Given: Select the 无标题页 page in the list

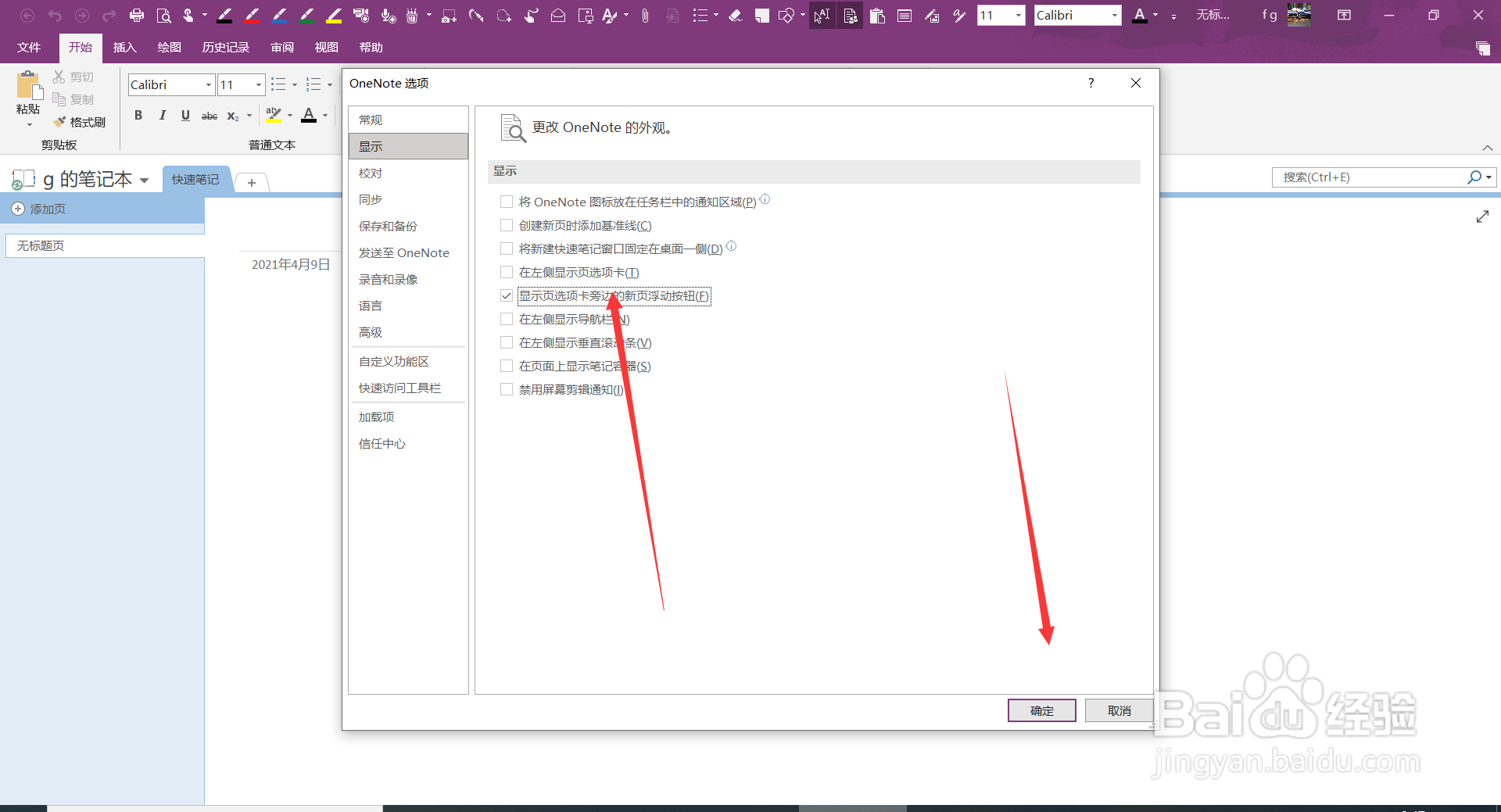Looking at the screenshot, I should pos(105,245).
